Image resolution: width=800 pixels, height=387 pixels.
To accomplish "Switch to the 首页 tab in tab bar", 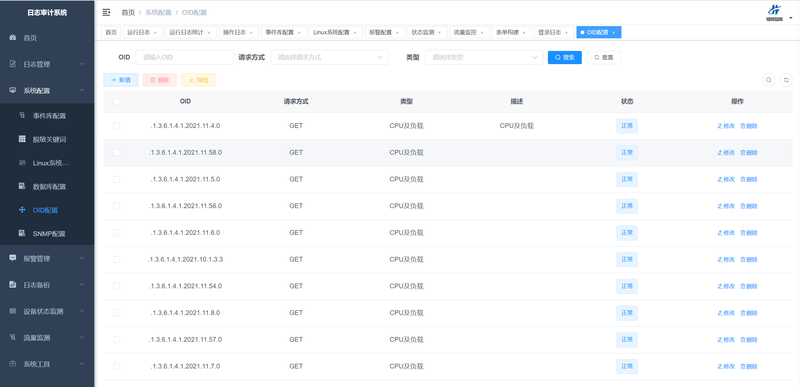I will click(x=111, y=33).
